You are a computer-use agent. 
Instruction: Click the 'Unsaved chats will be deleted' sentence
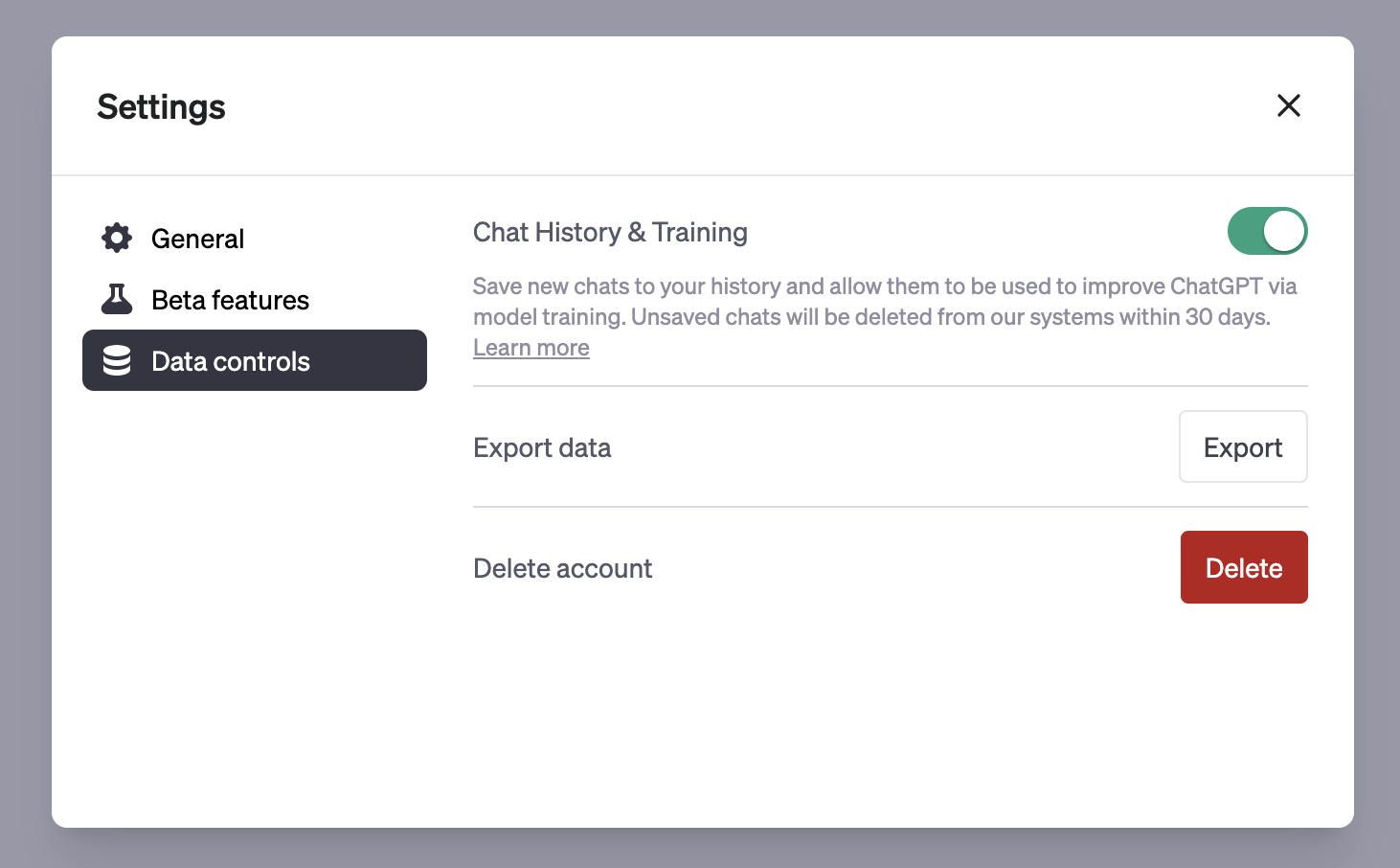pos(950,317)
